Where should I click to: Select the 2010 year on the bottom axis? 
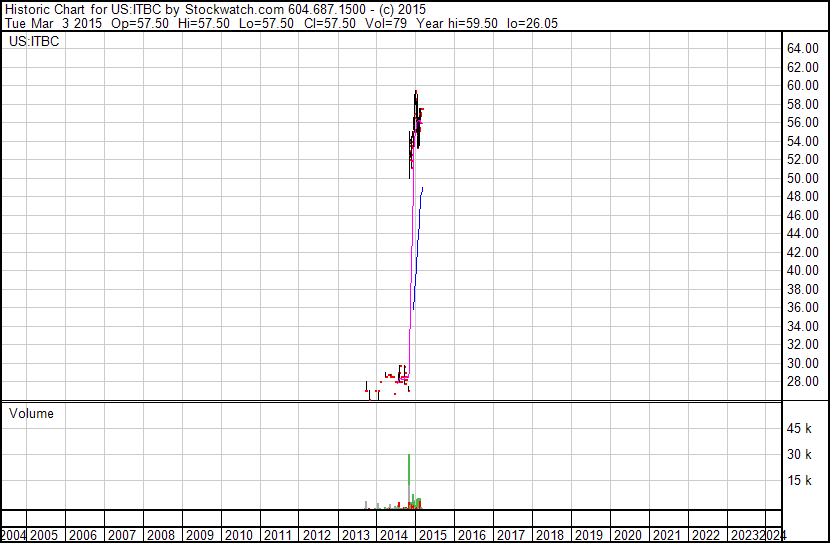[238, 535]
